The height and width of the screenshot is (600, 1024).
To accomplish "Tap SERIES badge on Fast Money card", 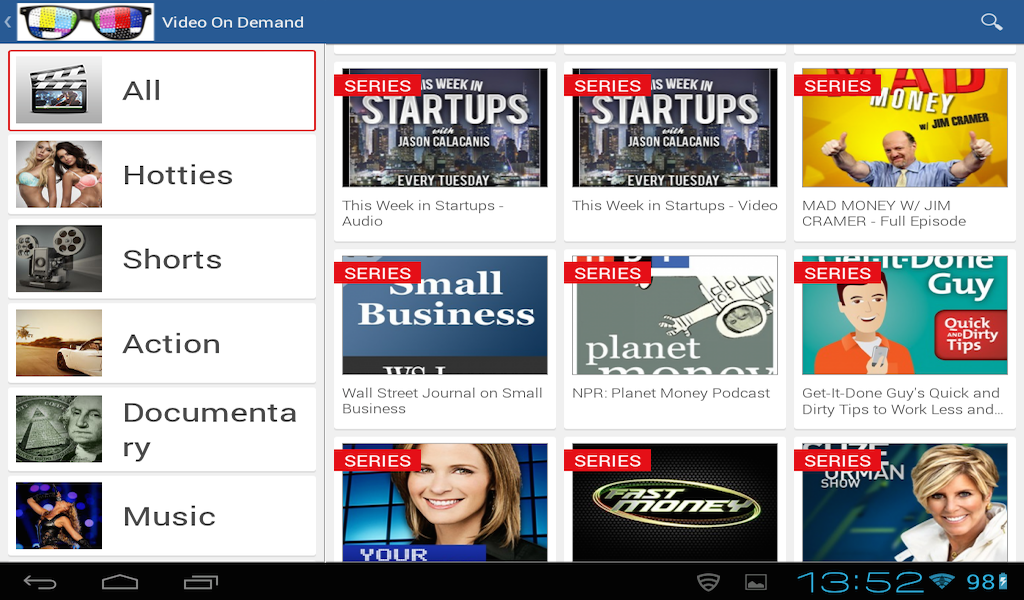I will point(607,460).
